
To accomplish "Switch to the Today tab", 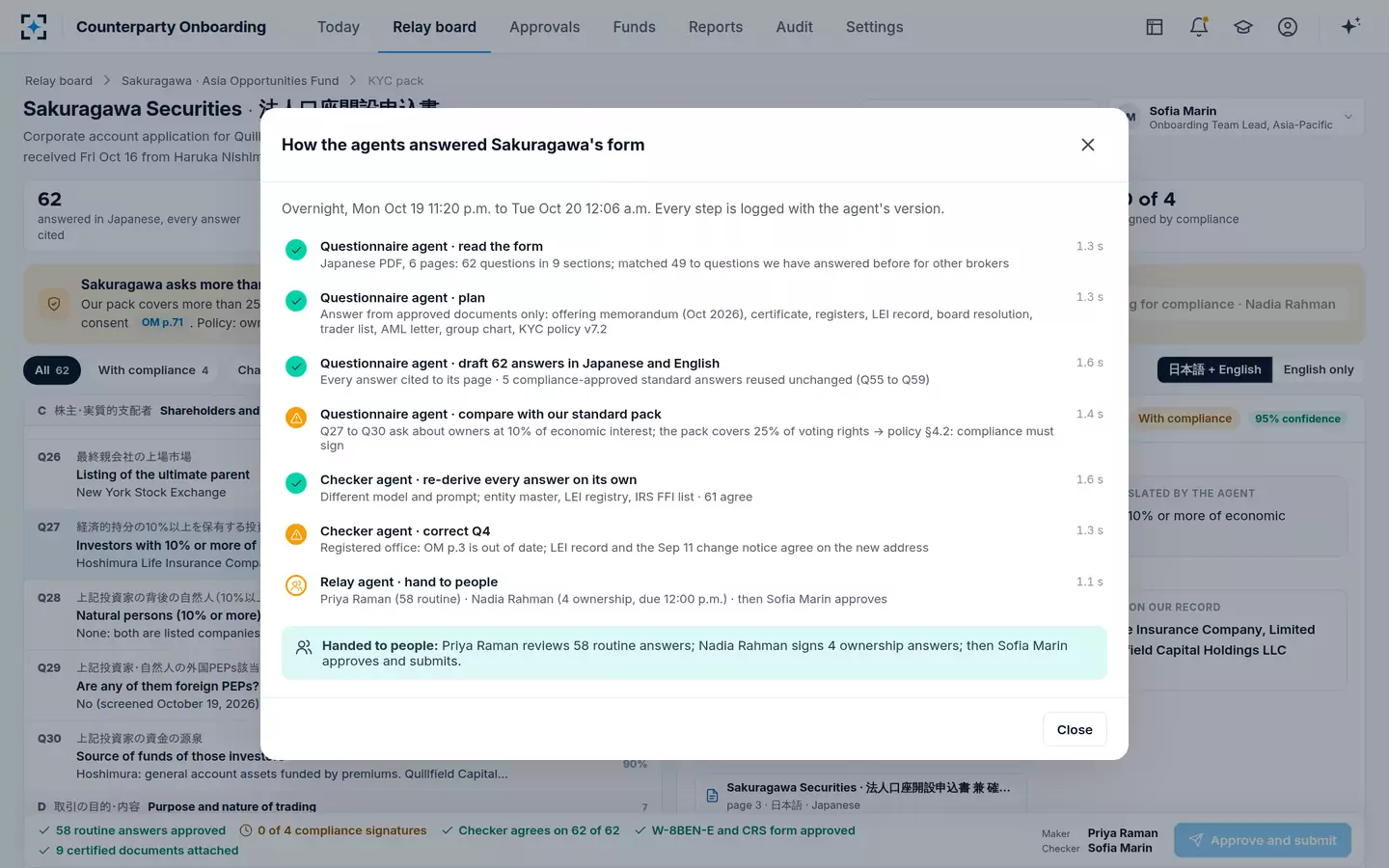I will point(339,27).
